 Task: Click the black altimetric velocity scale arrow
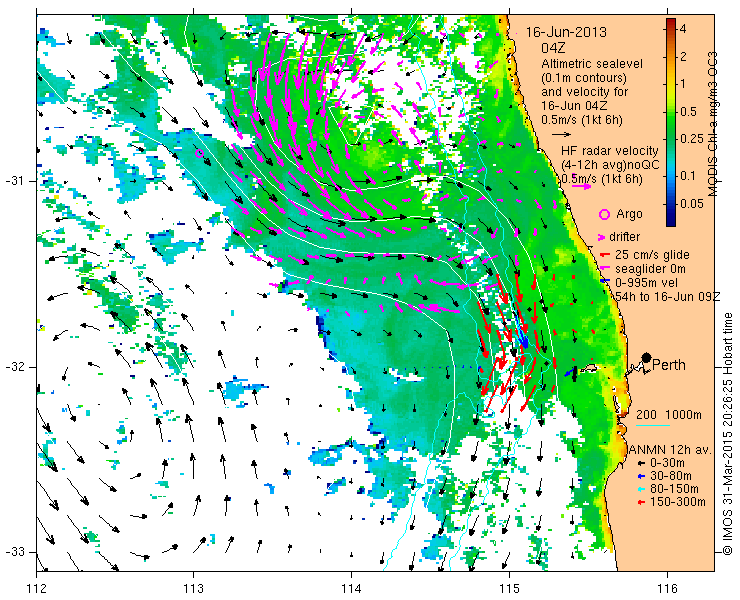561,134
